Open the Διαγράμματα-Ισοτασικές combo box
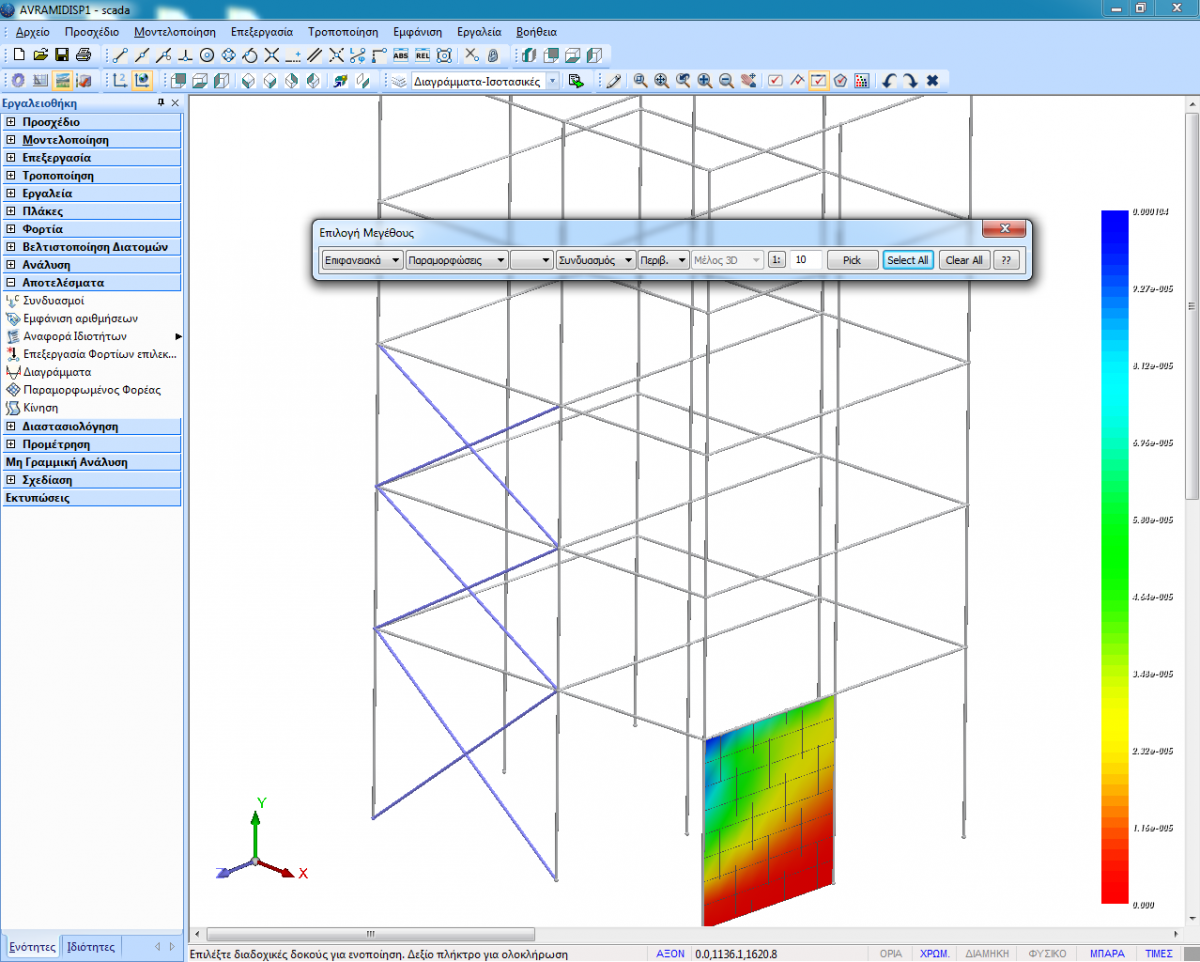The width and height of the screenshot is (1200, 962). (x=486, y=81)
